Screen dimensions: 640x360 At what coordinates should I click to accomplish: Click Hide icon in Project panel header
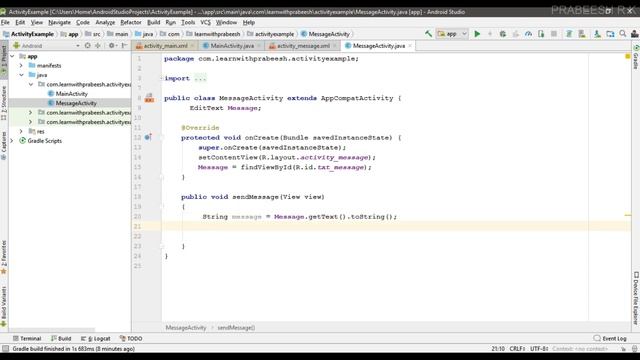pyautogui.click(x=124, y=46)
